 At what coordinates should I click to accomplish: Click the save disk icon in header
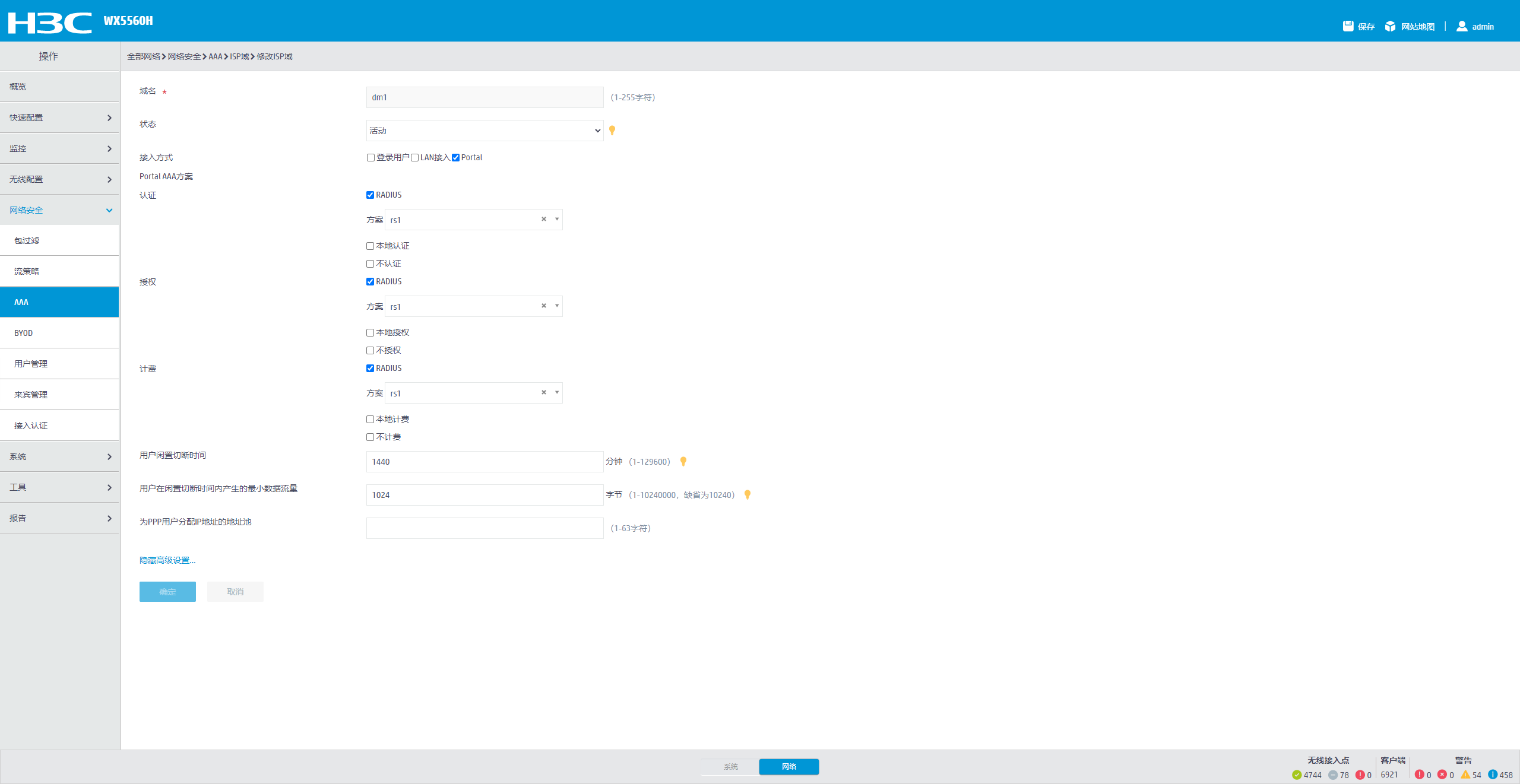(1348, 26)
